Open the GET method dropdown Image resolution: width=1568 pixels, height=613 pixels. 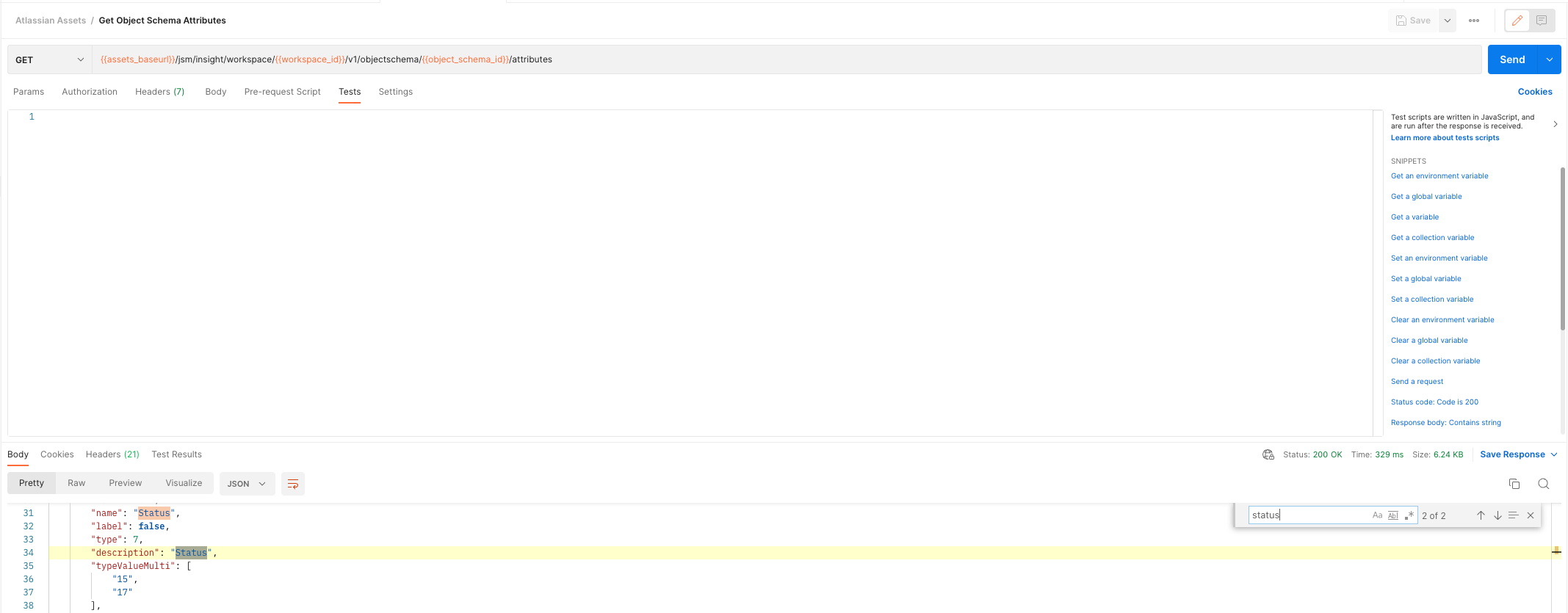point(49,59)
